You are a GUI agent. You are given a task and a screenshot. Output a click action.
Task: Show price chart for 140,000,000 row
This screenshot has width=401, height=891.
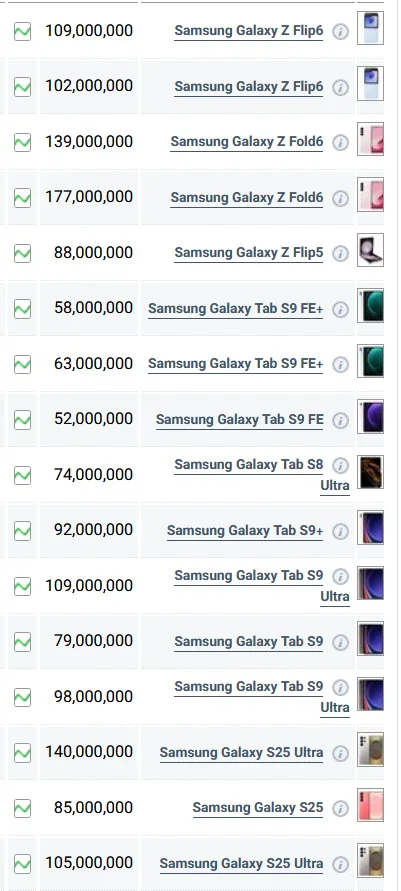[22, 753]
